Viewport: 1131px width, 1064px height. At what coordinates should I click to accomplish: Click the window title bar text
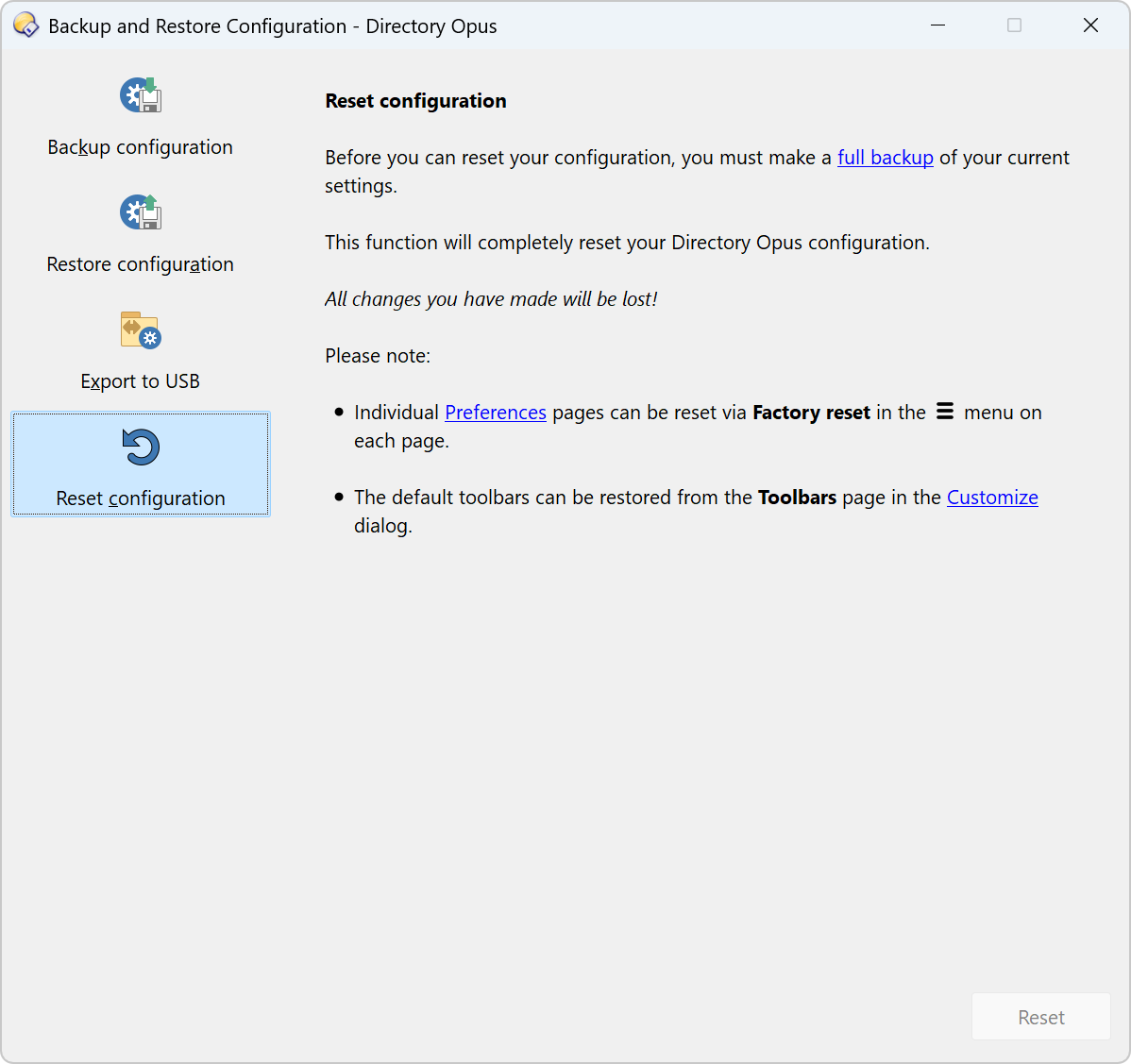pyautogui.click(x=272, y=26)
